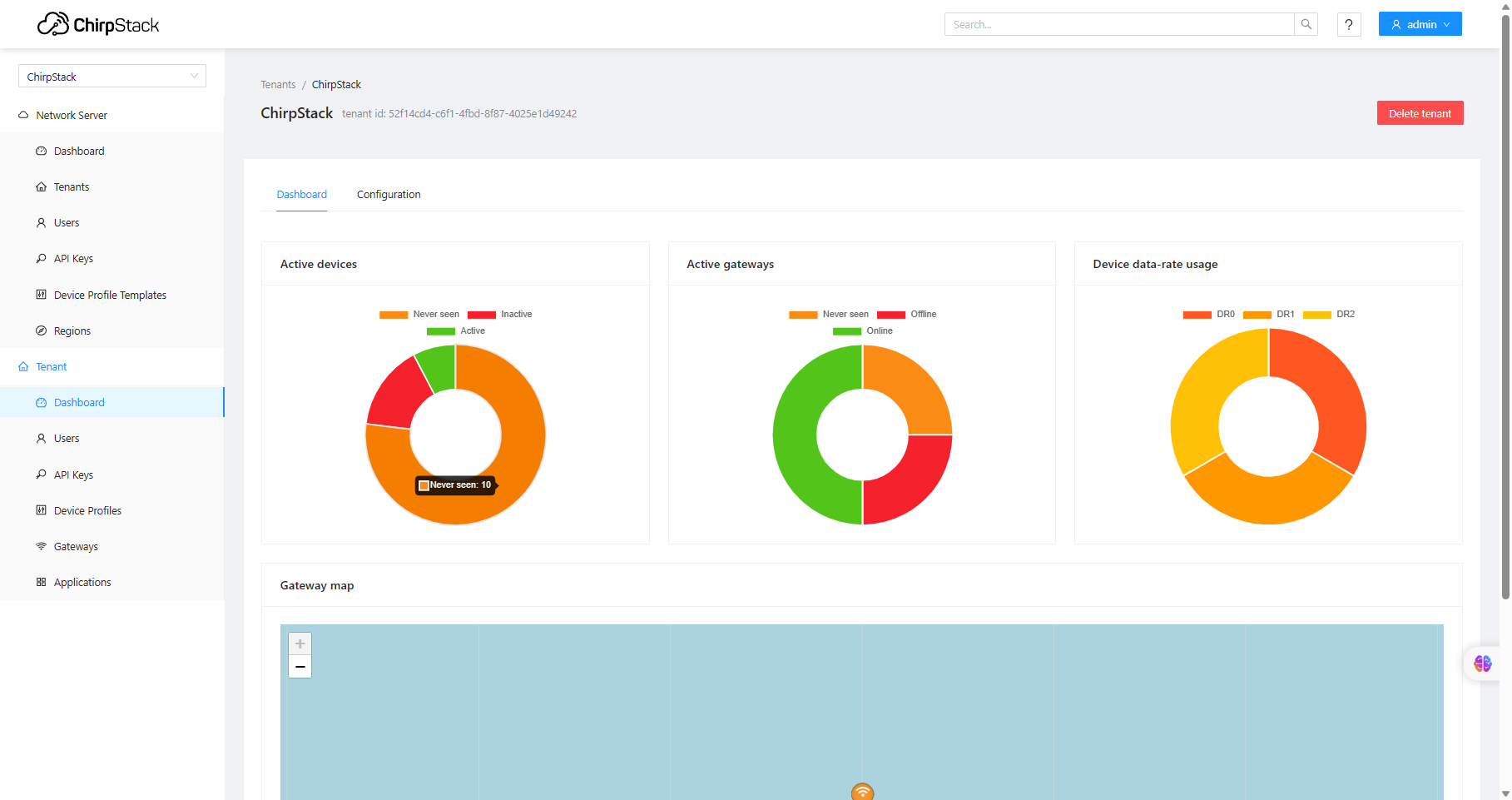Viewport: 1512px width, 800px height.
Task: Open Gateways in the sidebar menu
Action: [112, 546]
